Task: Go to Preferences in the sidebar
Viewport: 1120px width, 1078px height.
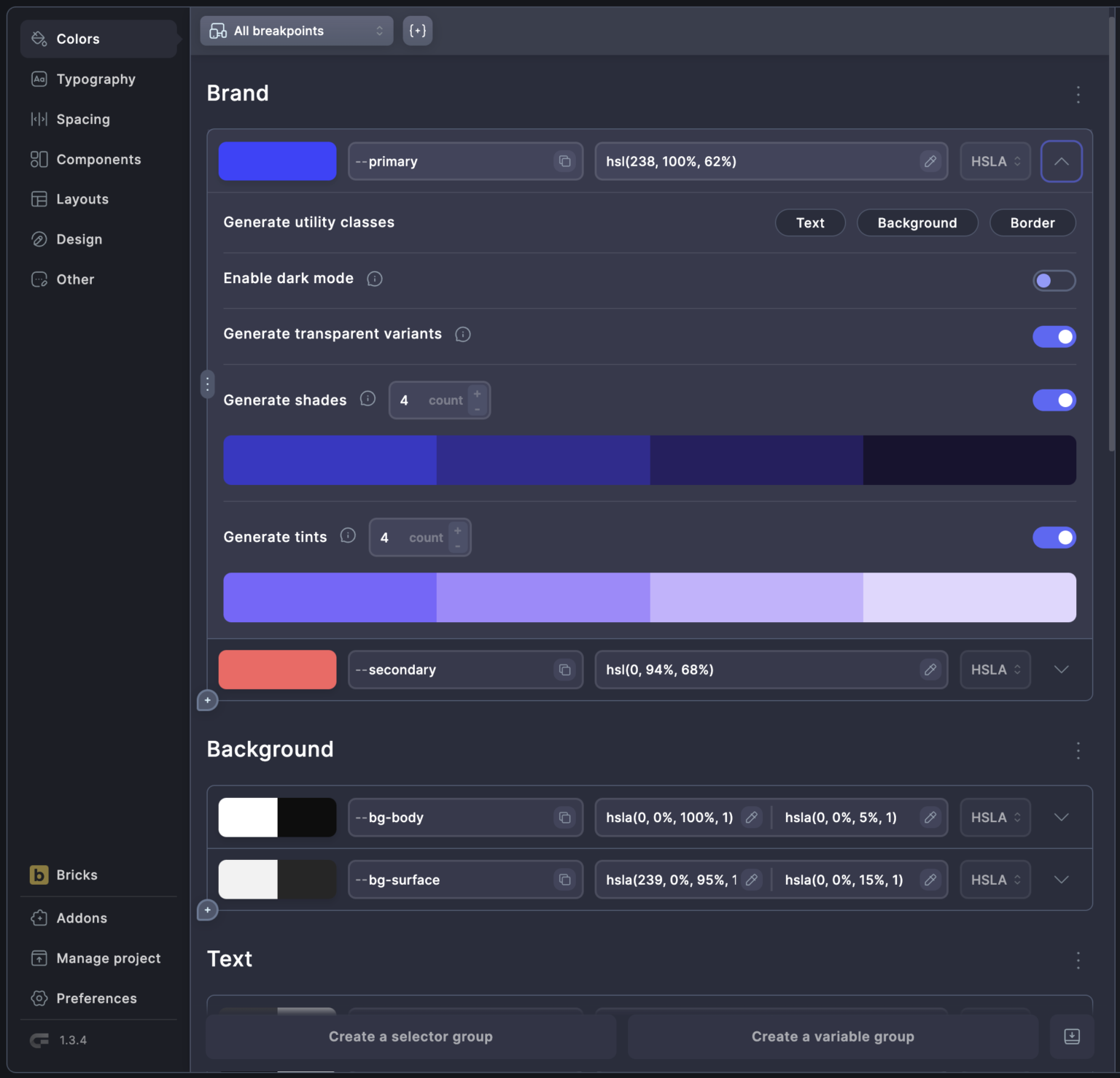Action: [x=96, y=998]
